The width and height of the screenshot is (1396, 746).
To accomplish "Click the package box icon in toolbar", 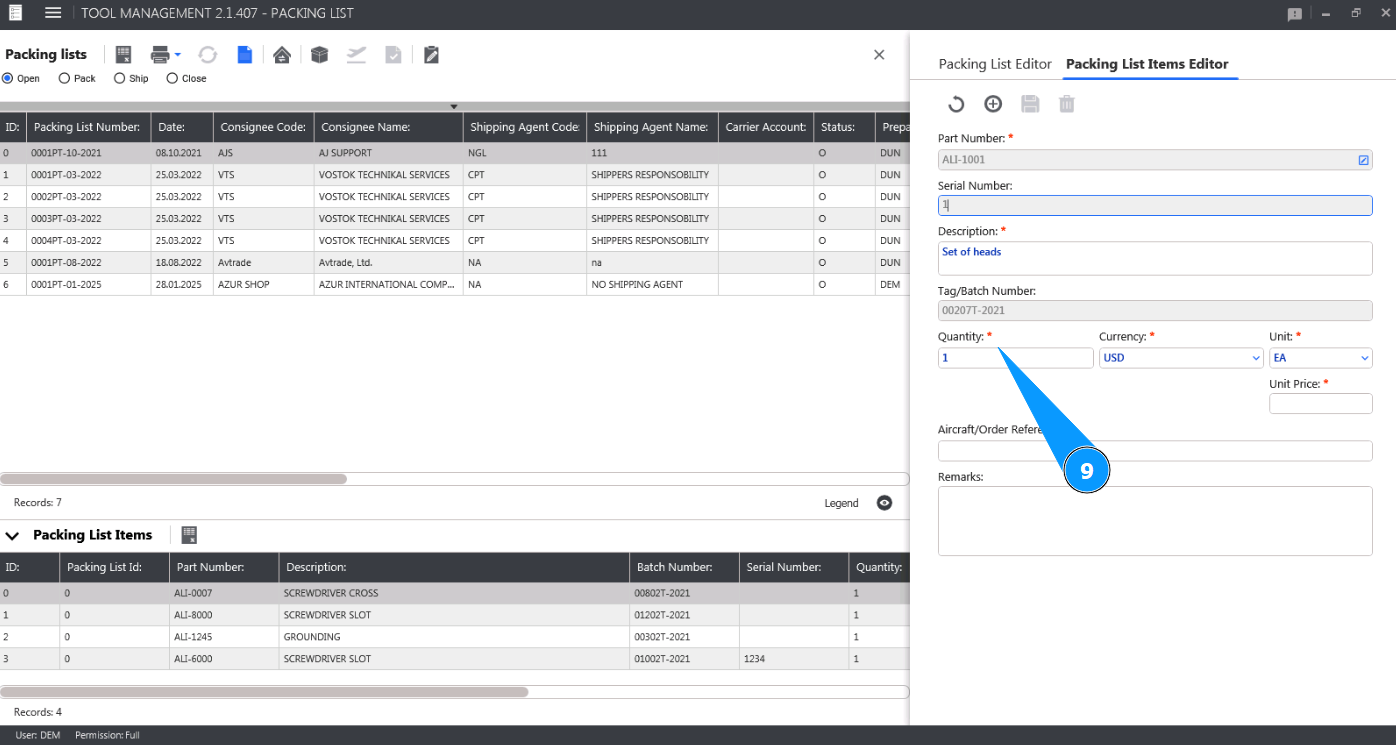I will tap(319, 55).
